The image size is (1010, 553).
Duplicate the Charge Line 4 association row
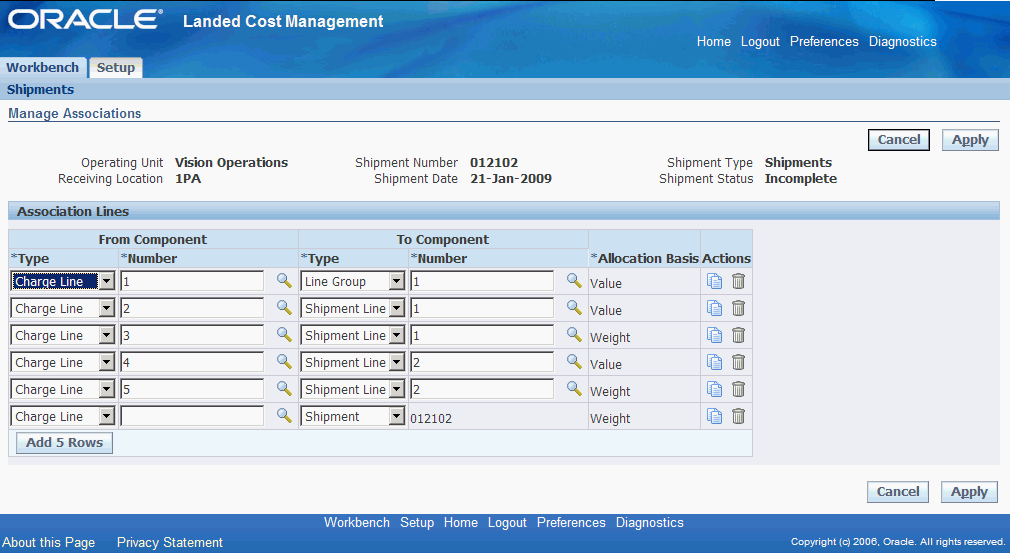714,362
